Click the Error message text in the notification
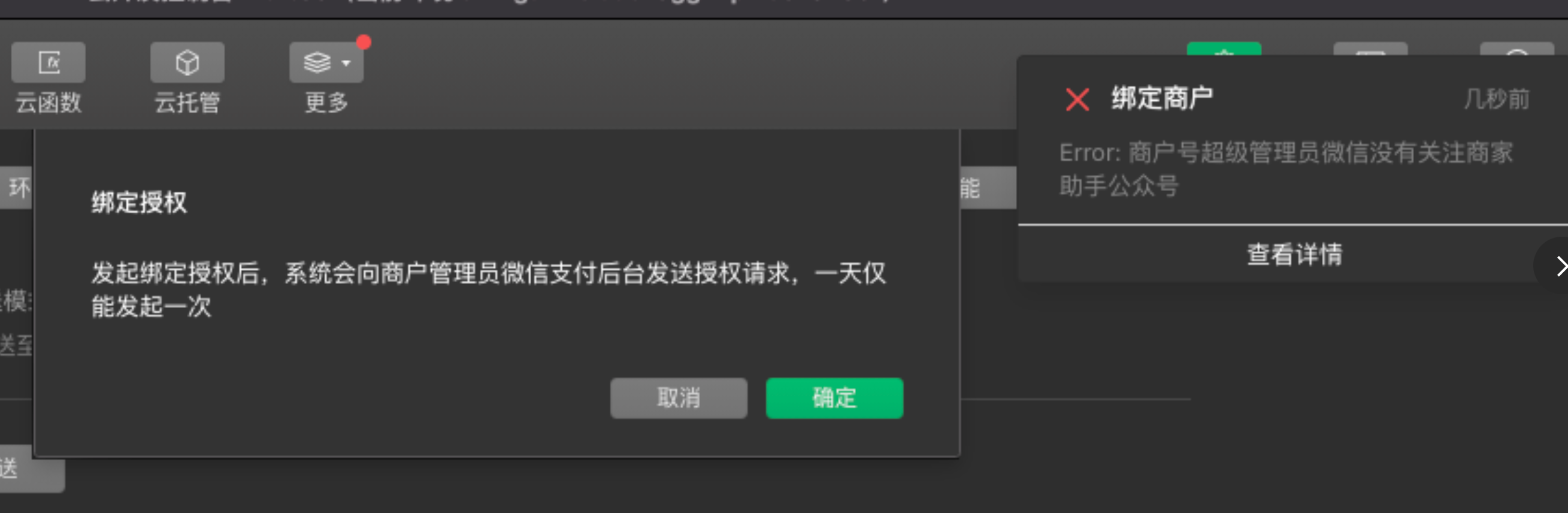 (x=1285, y=169)
